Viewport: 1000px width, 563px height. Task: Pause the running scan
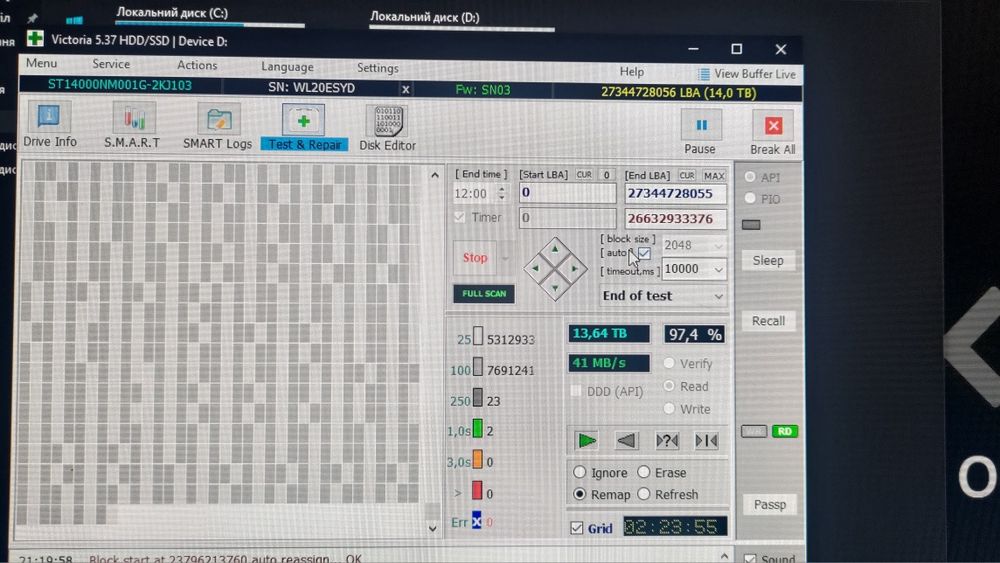coord(700,132)
